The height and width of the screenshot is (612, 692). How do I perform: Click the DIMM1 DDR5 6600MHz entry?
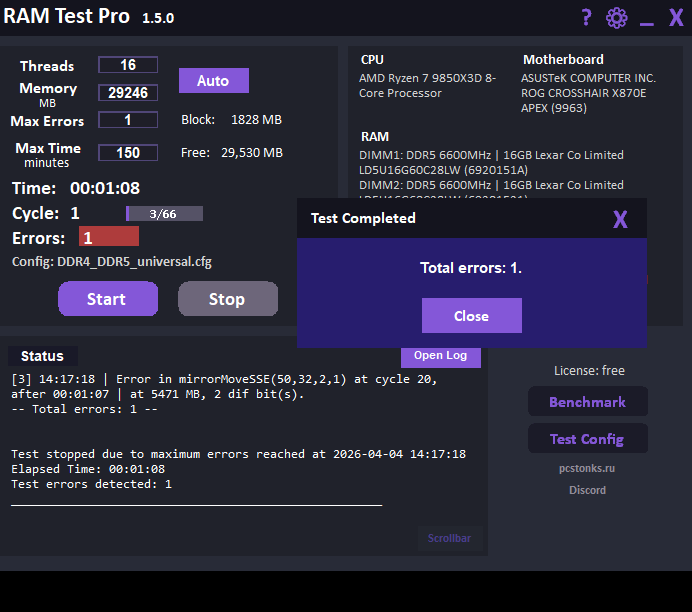[491, 162]
